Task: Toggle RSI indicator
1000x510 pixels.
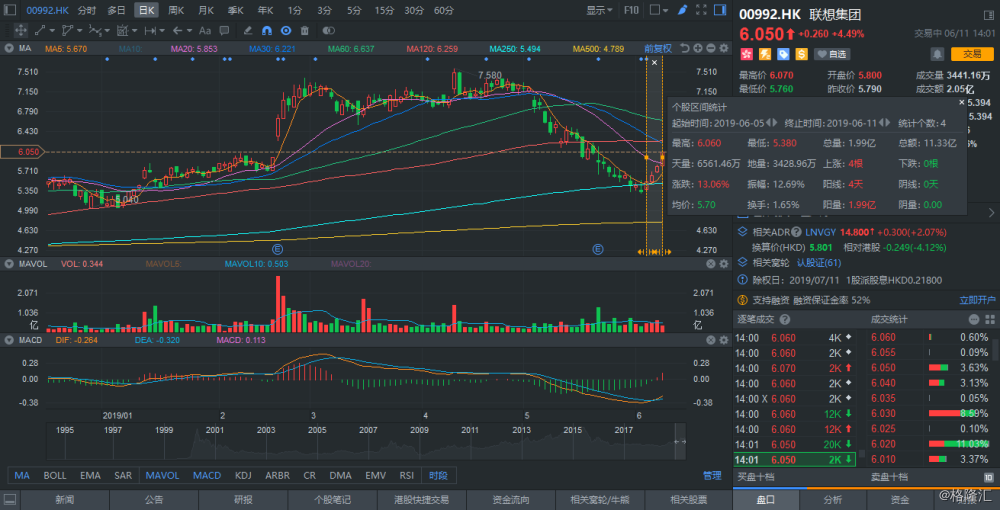Action: point(406,476)
